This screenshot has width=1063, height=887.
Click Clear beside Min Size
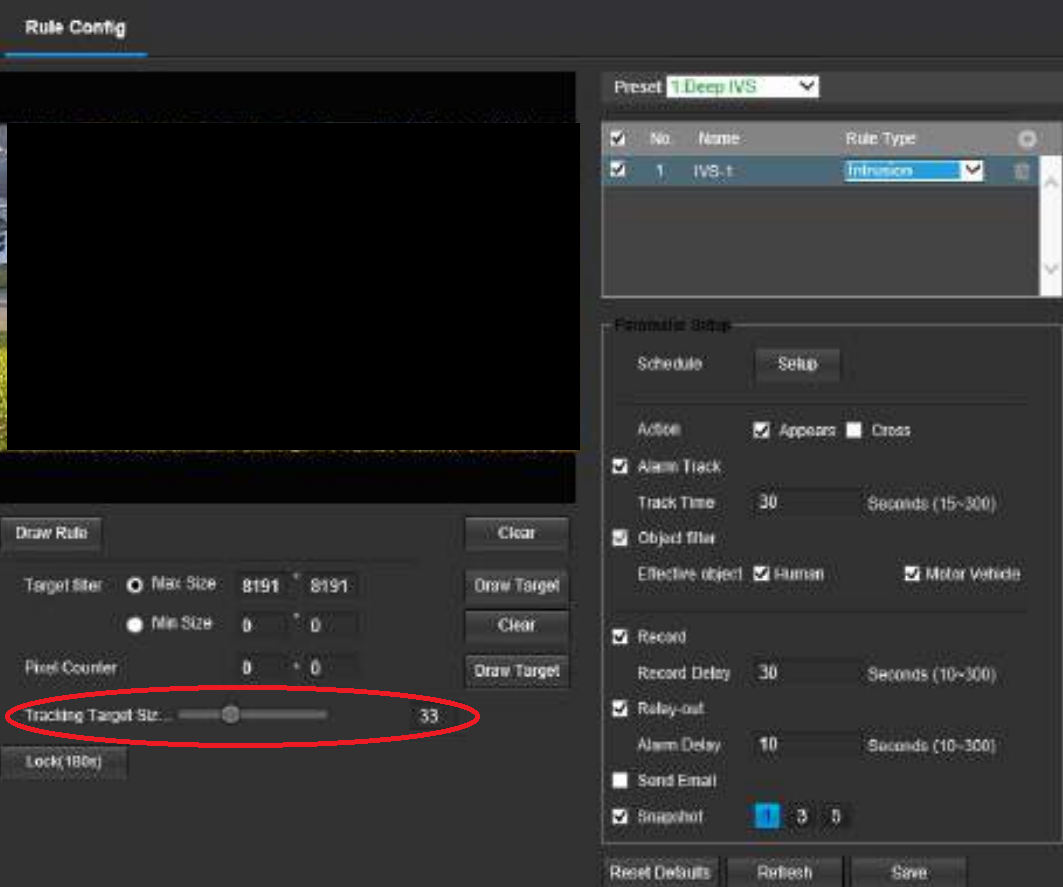click(x=517, y=625)
